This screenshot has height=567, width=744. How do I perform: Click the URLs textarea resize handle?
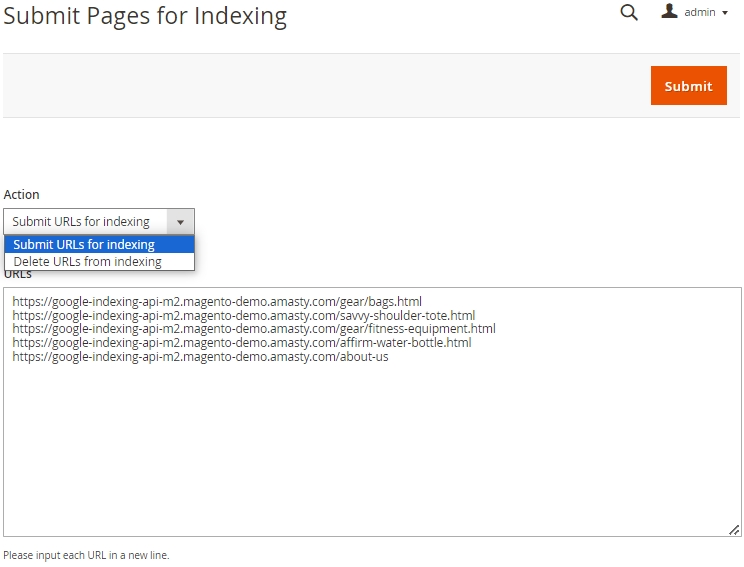pos(734,530)
